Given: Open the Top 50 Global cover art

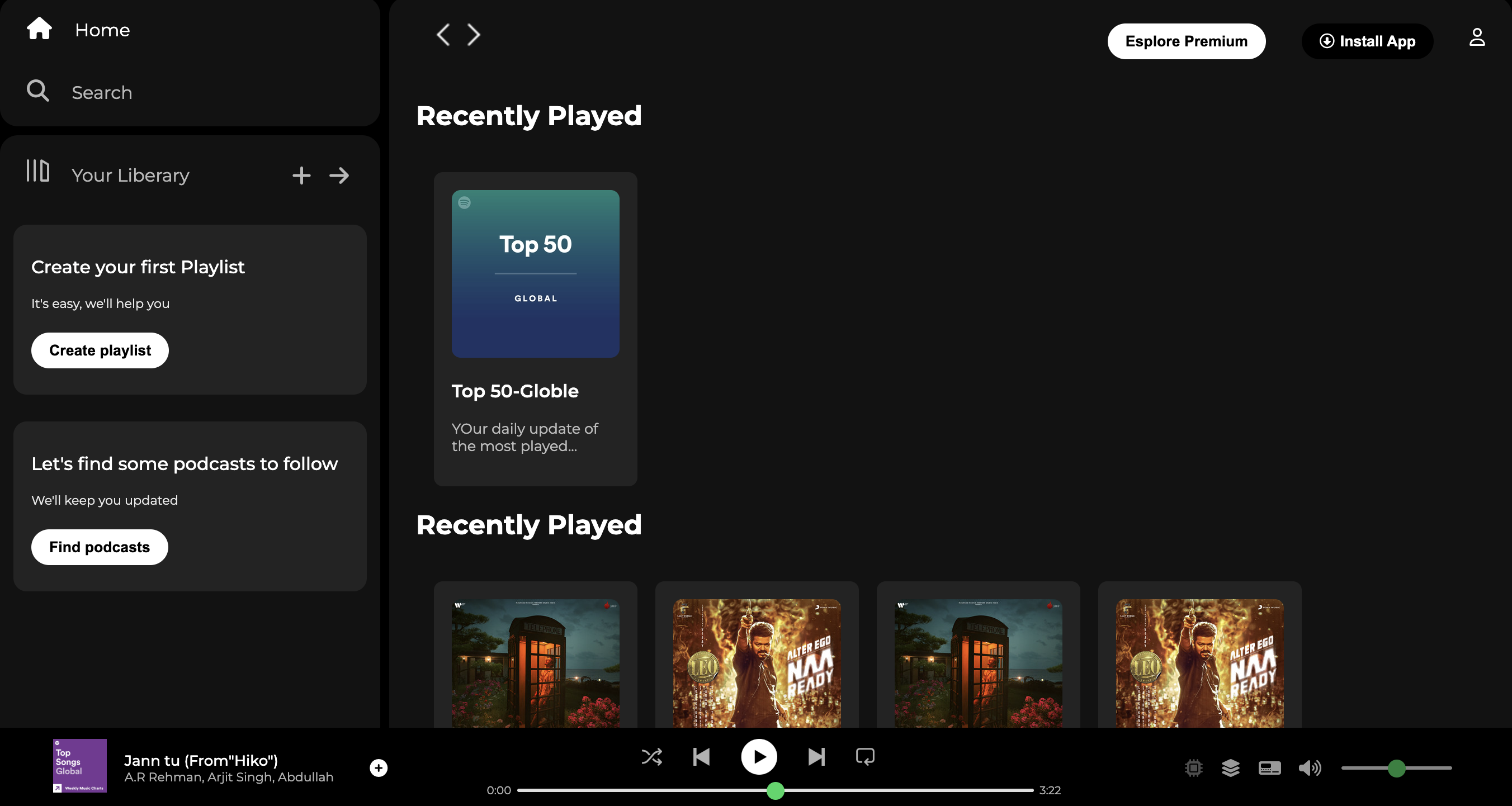Looking at the screenshot, I should (x=535, y=274).
